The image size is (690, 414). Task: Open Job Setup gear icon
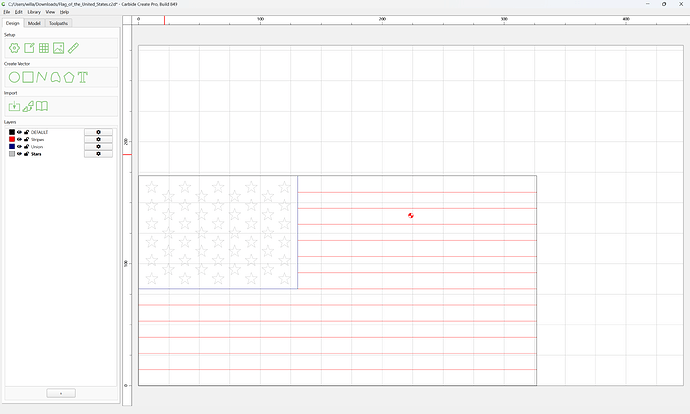point(15,48)
